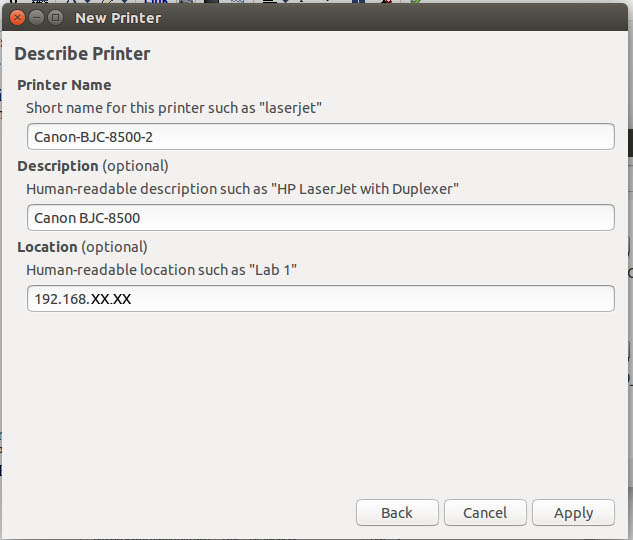This screenshot has width=633, height=540.
Task: Click into the Description input box
Action: [x=320, y=217]
